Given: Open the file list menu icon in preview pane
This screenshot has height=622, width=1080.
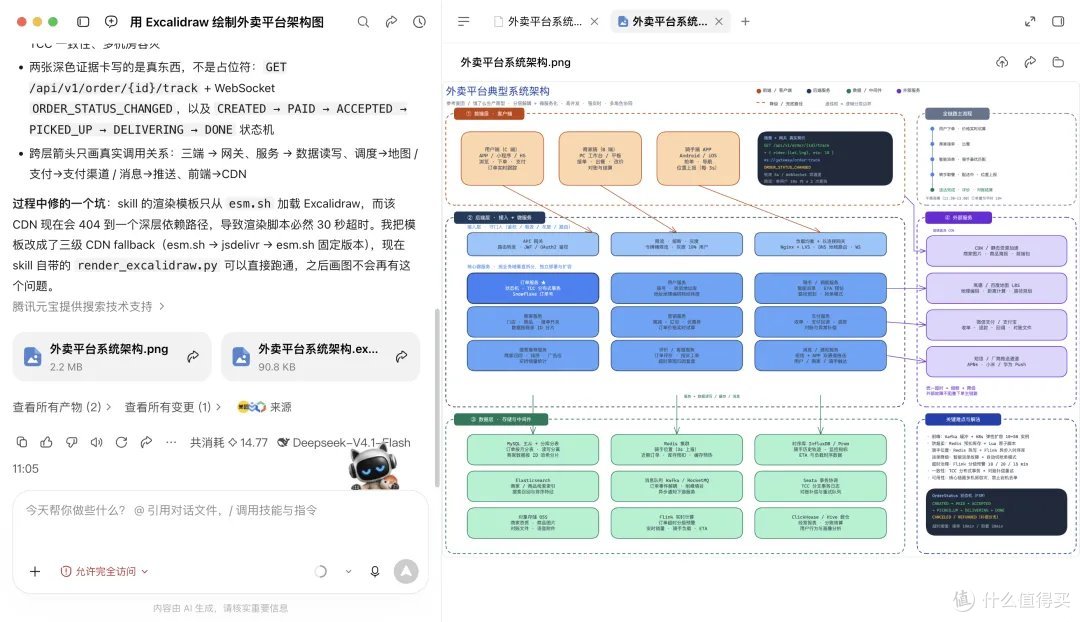Looking at the screenshot, I should click(x=464, y=21).
